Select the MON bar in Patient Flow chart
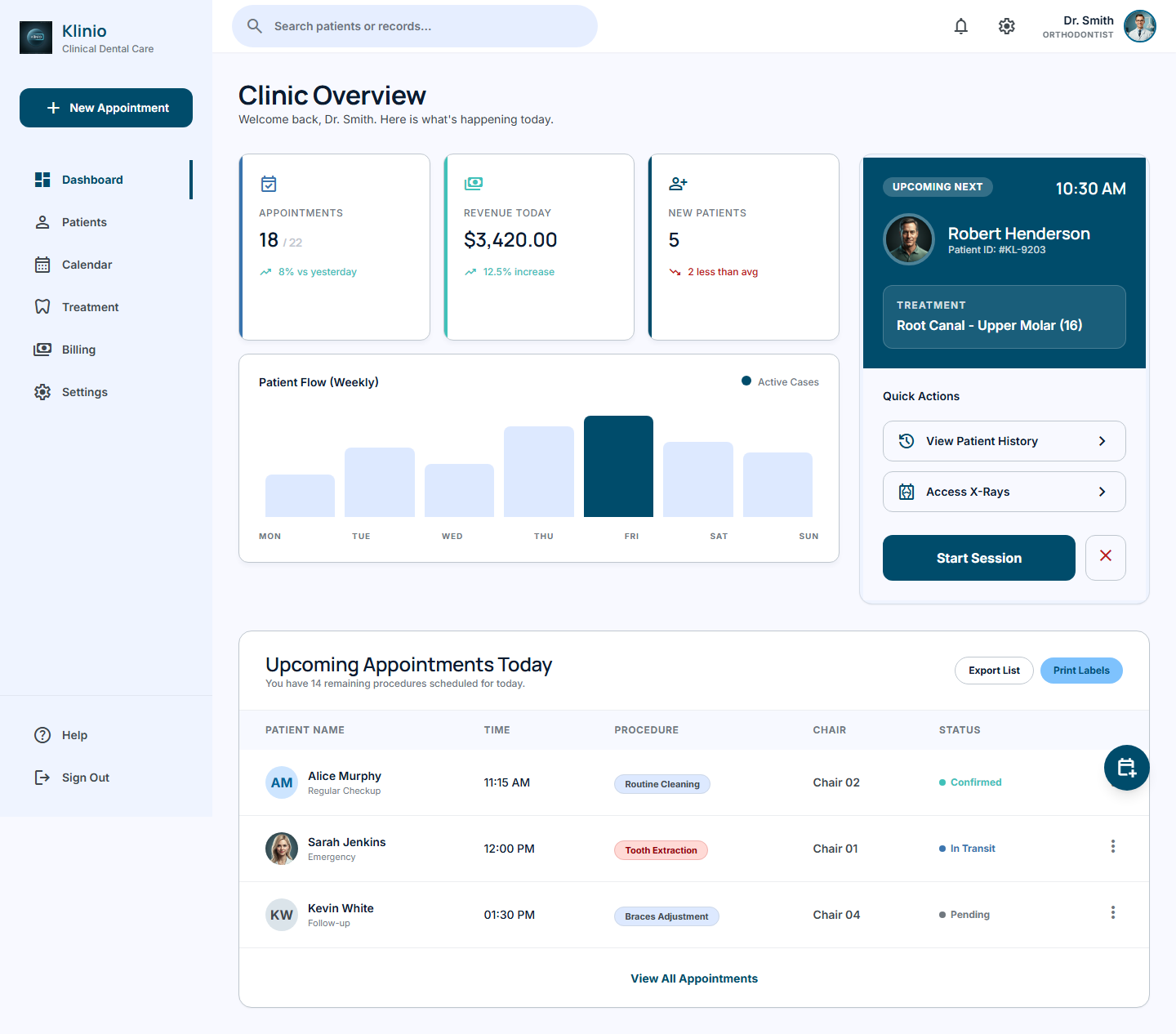Viewport: 1176px width, 1034px height. coord(300,496)
